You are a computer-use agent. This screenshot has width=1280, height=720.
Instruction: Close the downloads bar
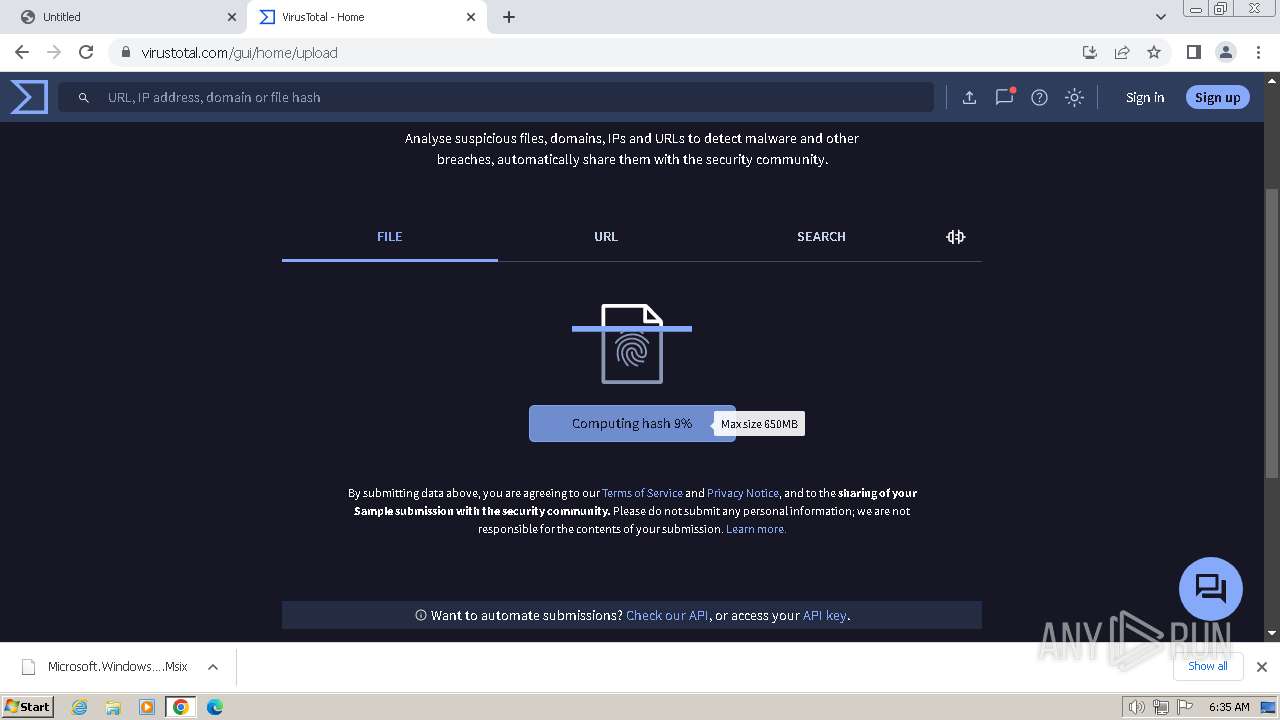coord(1261,667)
